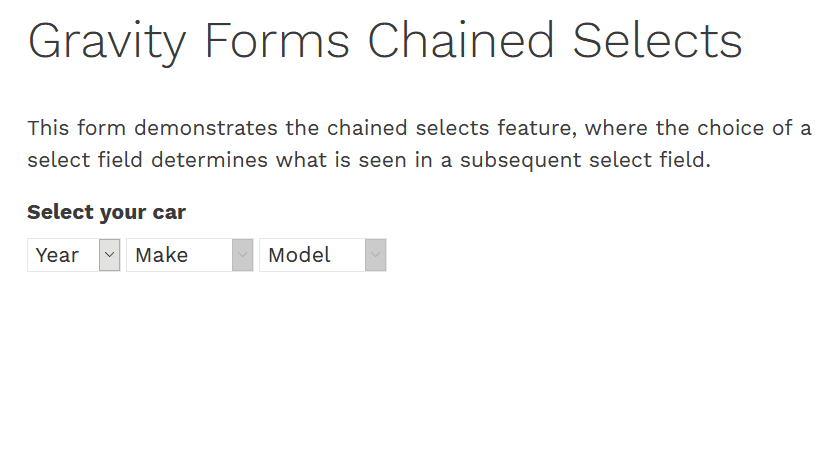Click the word 'car' in the label
The width and height of the screenshot is (830, 475).
169,212
